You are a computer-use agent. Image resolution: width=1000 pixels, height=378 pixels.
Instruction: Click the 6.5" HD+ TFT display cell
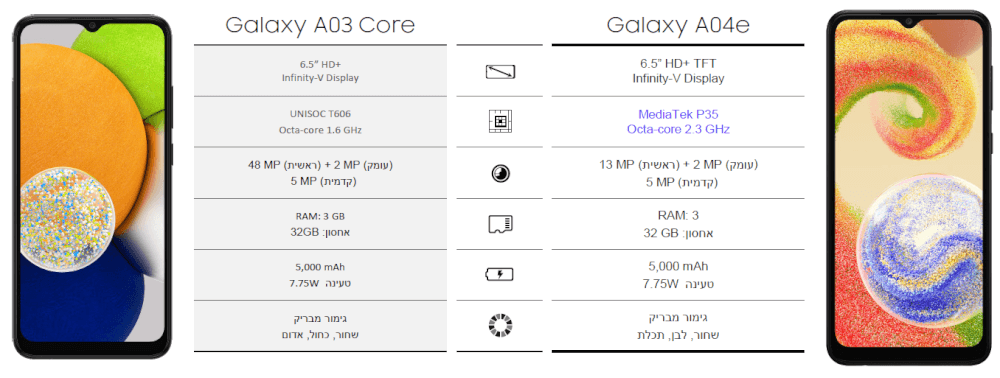678,71
